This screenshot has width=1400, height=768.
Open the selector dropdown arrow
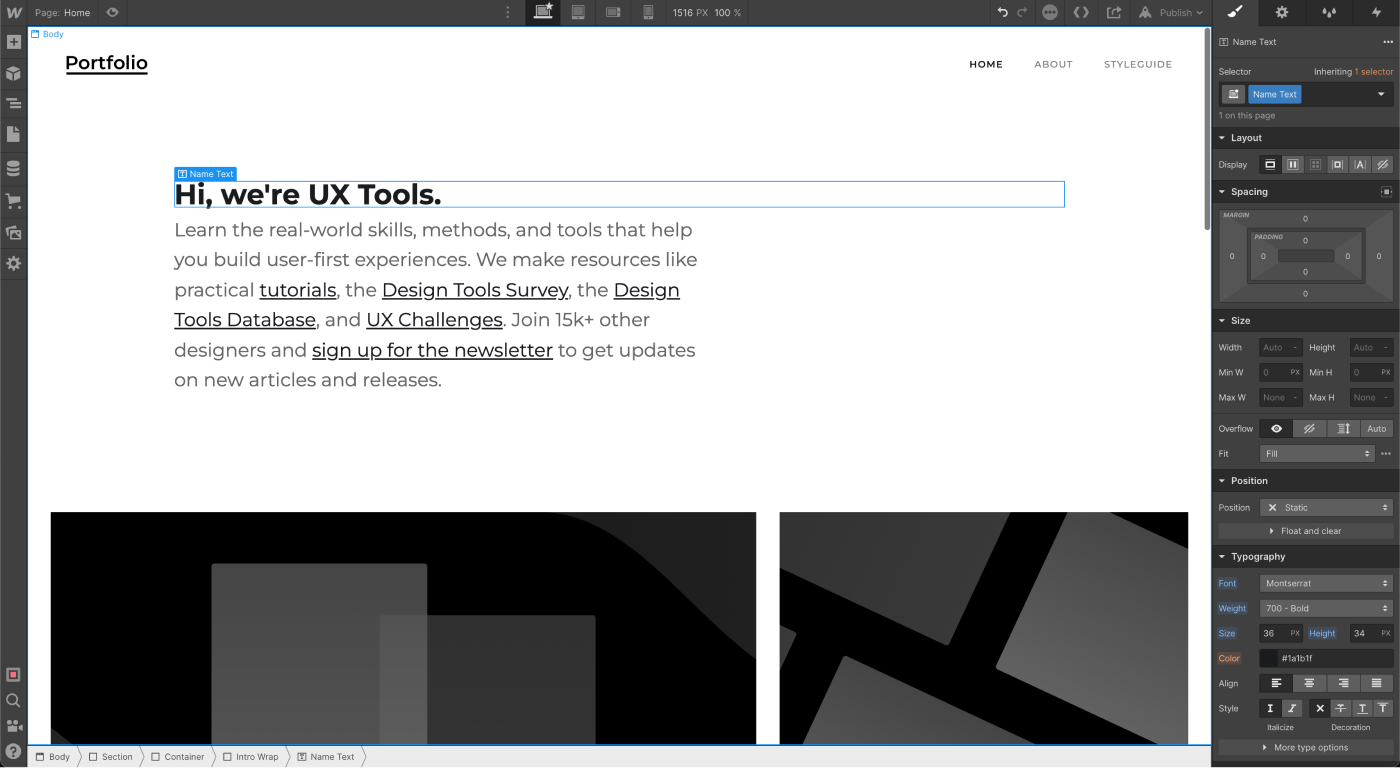click(1381, 94)
